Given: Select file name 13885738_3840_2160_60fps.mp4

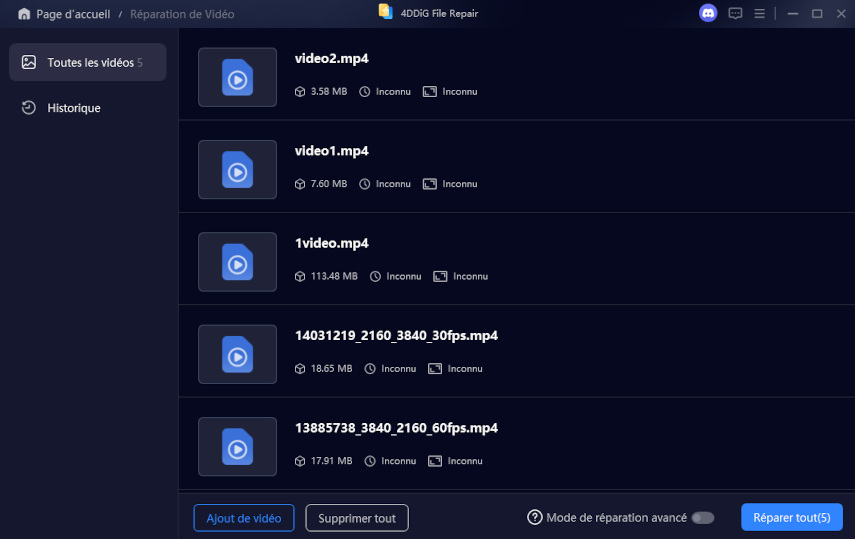Looking at the screenshot, I should [396, 428].
